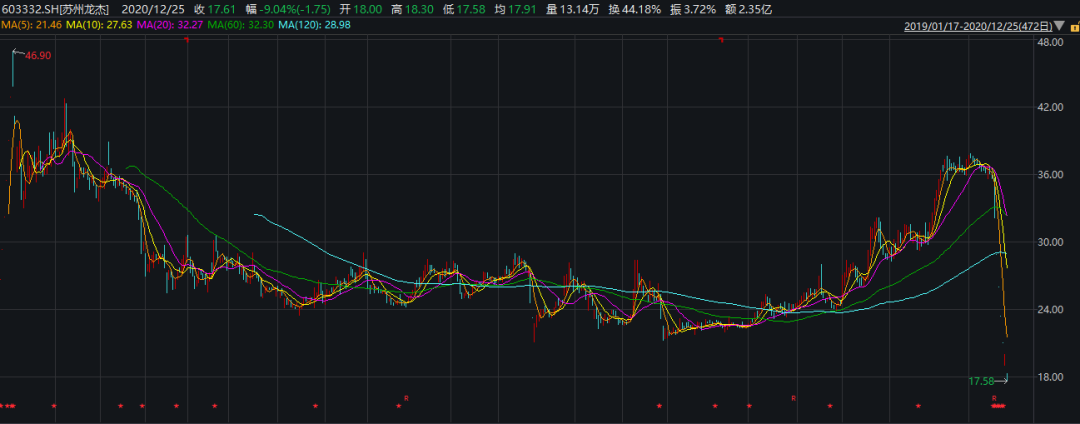This screenshot has width=1080, height=424.
Task: Click opening price 开 18.00
Action: [361, 9]
